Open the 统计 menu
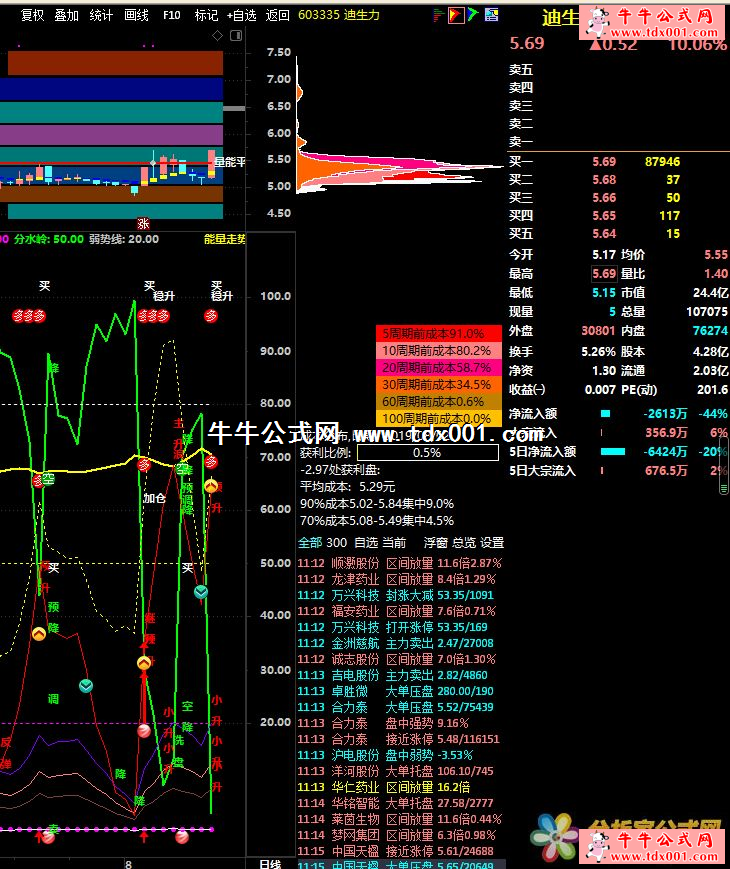Image resolution: width=730 pixels, height=869 pixels. pyautogui.click(x=101, y=15)
